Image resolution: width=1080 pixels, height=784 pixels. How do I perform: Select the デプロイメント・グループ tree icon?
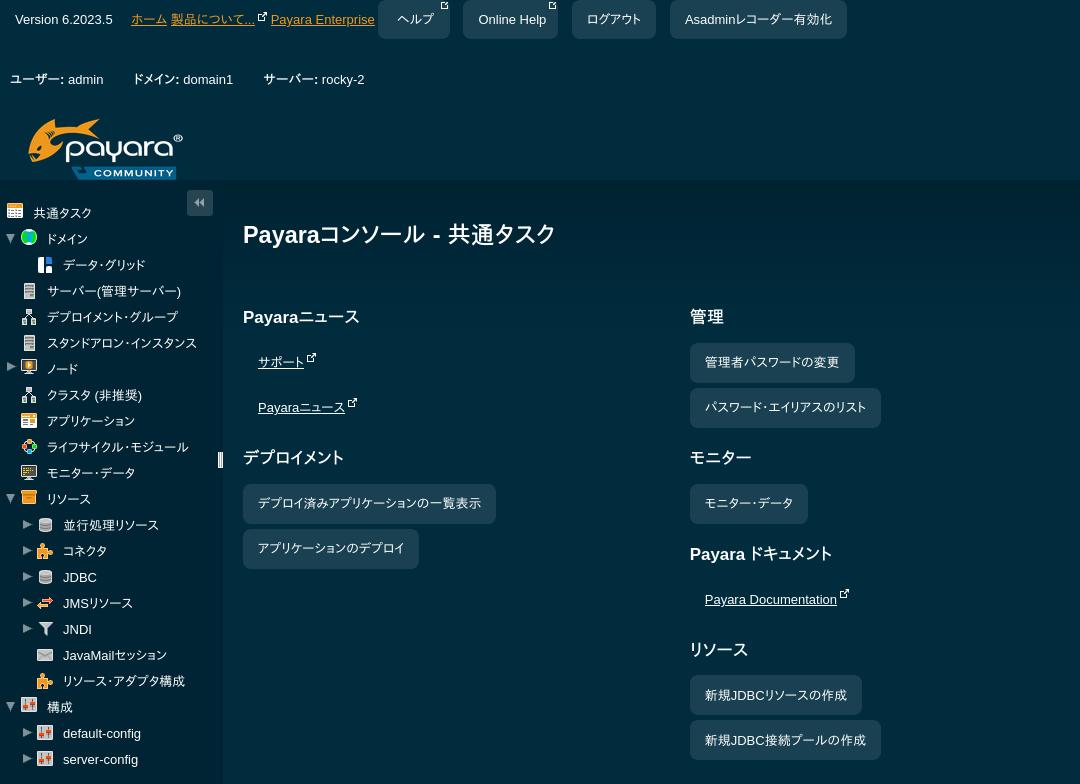coord(29,316)
